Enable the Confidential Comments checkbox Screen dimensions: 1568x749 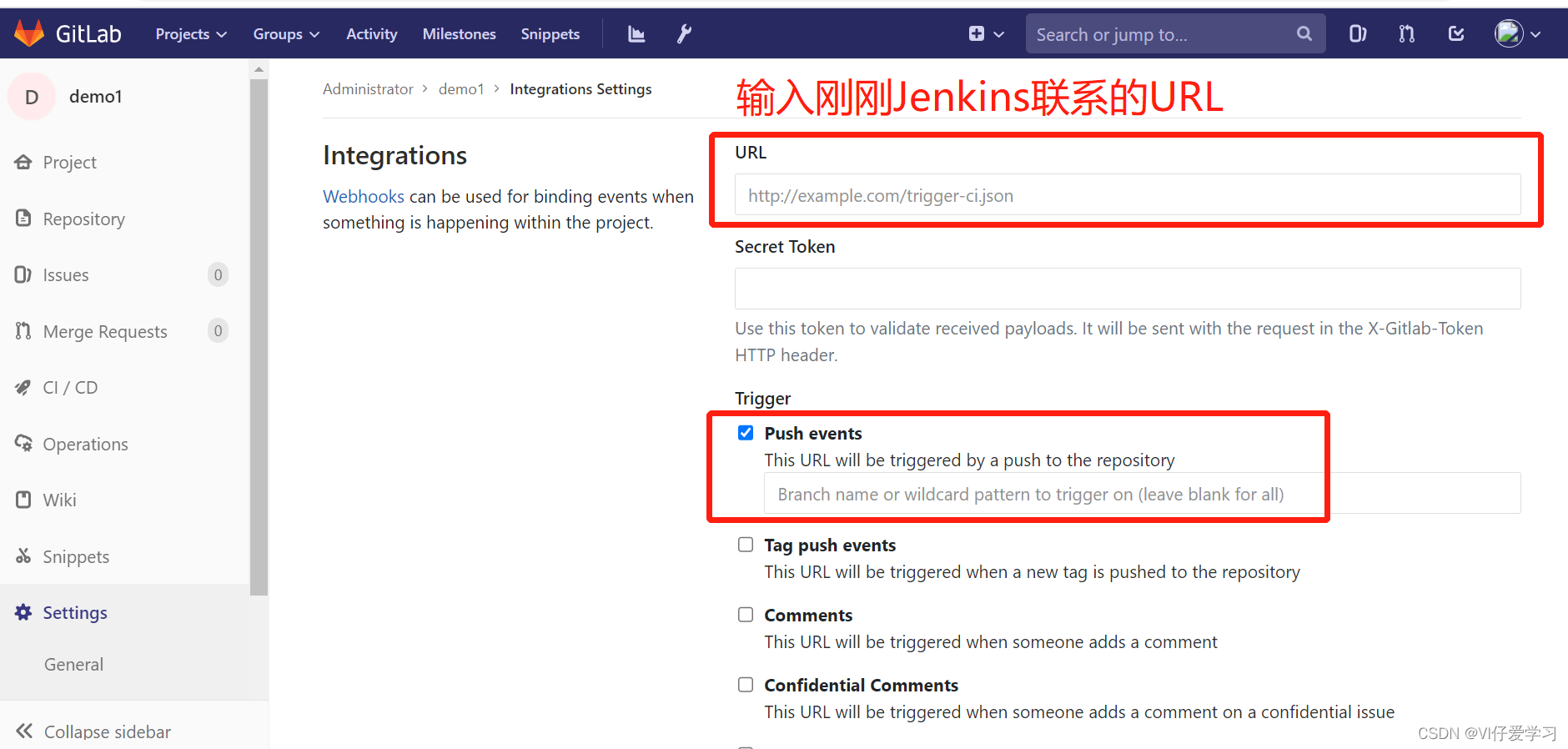point(746,685)
